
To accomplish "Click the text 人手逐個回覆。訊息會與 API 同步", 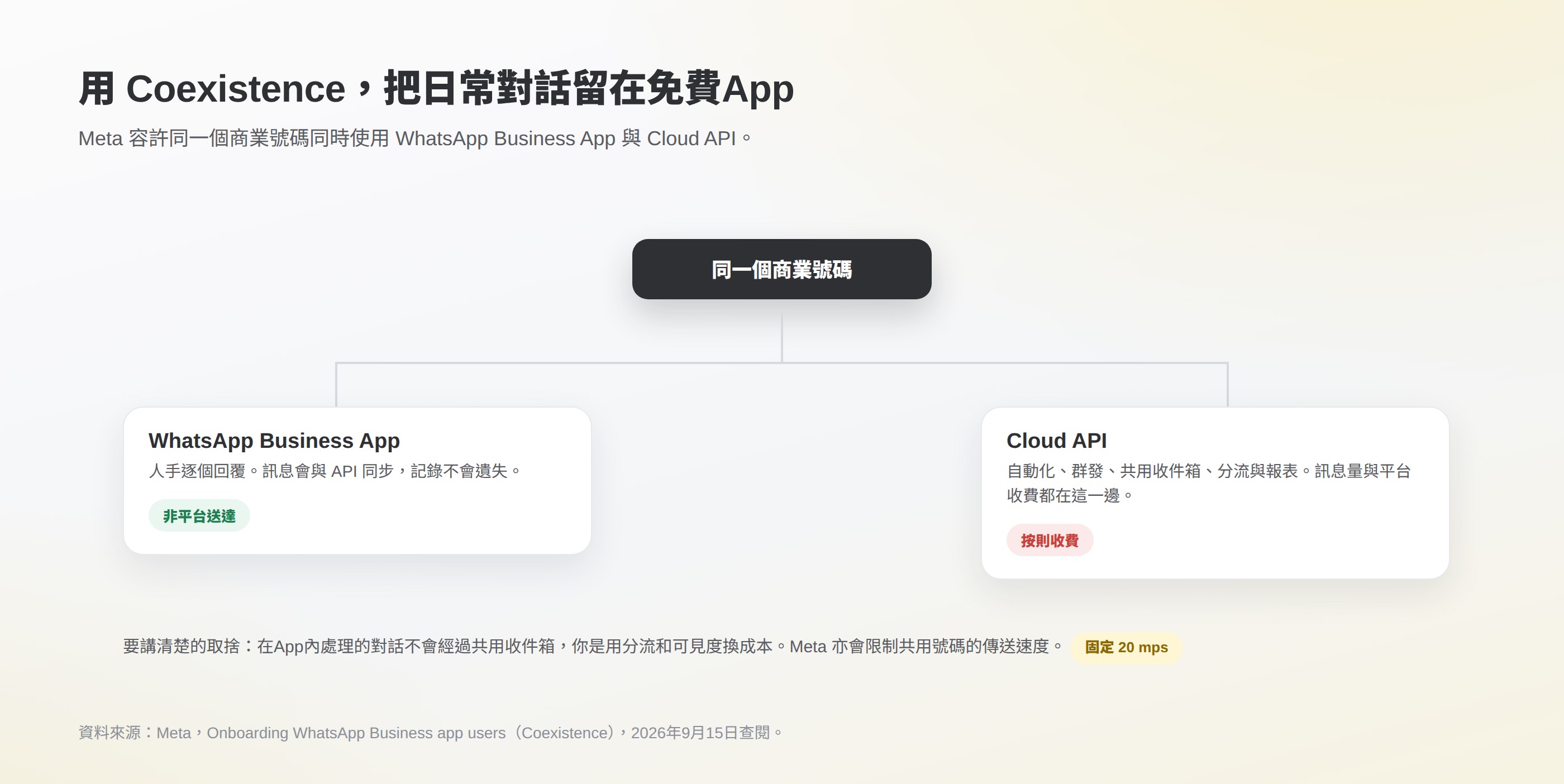I will pyautogui.click(x=335, y=471).
